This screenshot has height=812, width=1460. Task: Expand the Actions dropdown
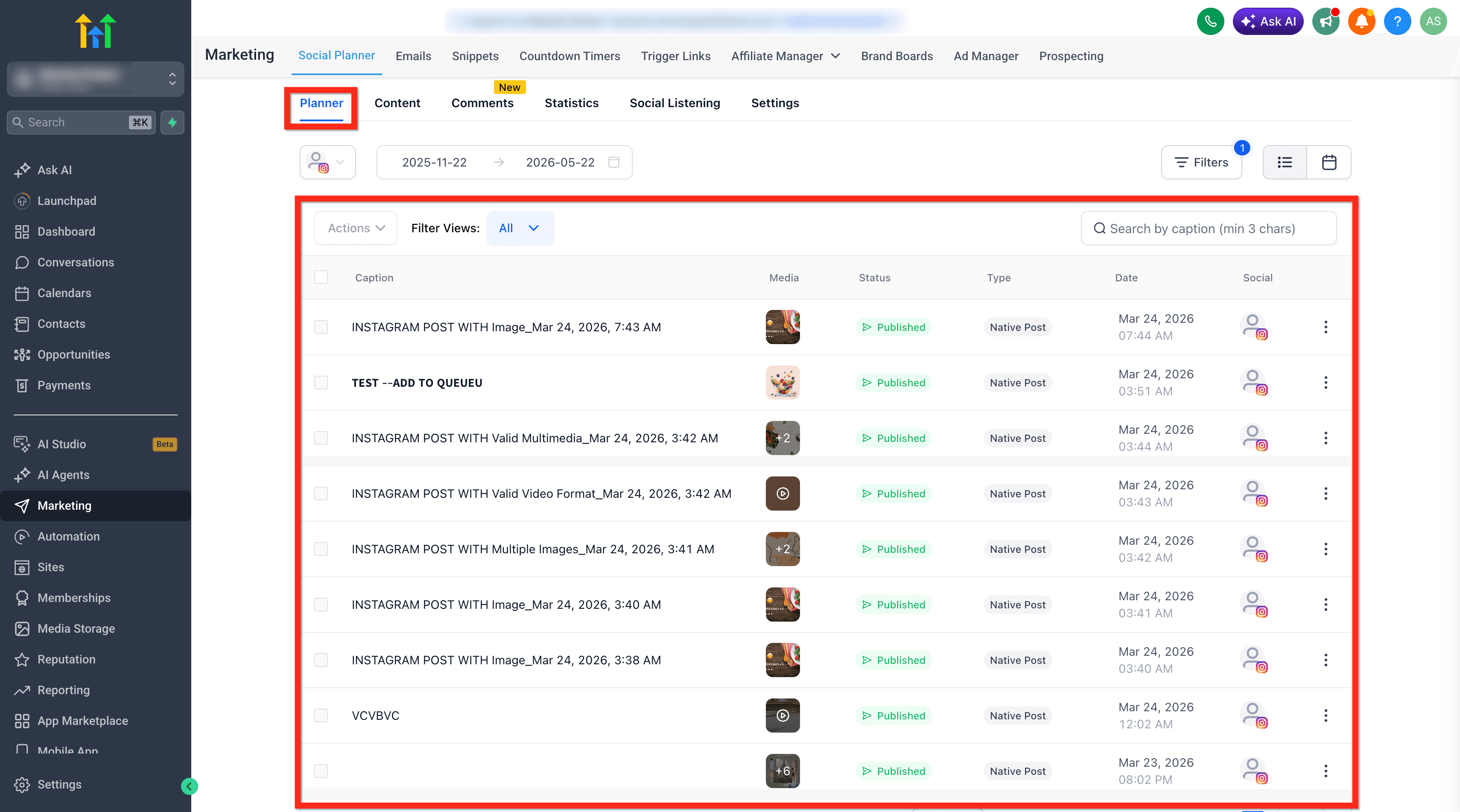coord(356,228)
